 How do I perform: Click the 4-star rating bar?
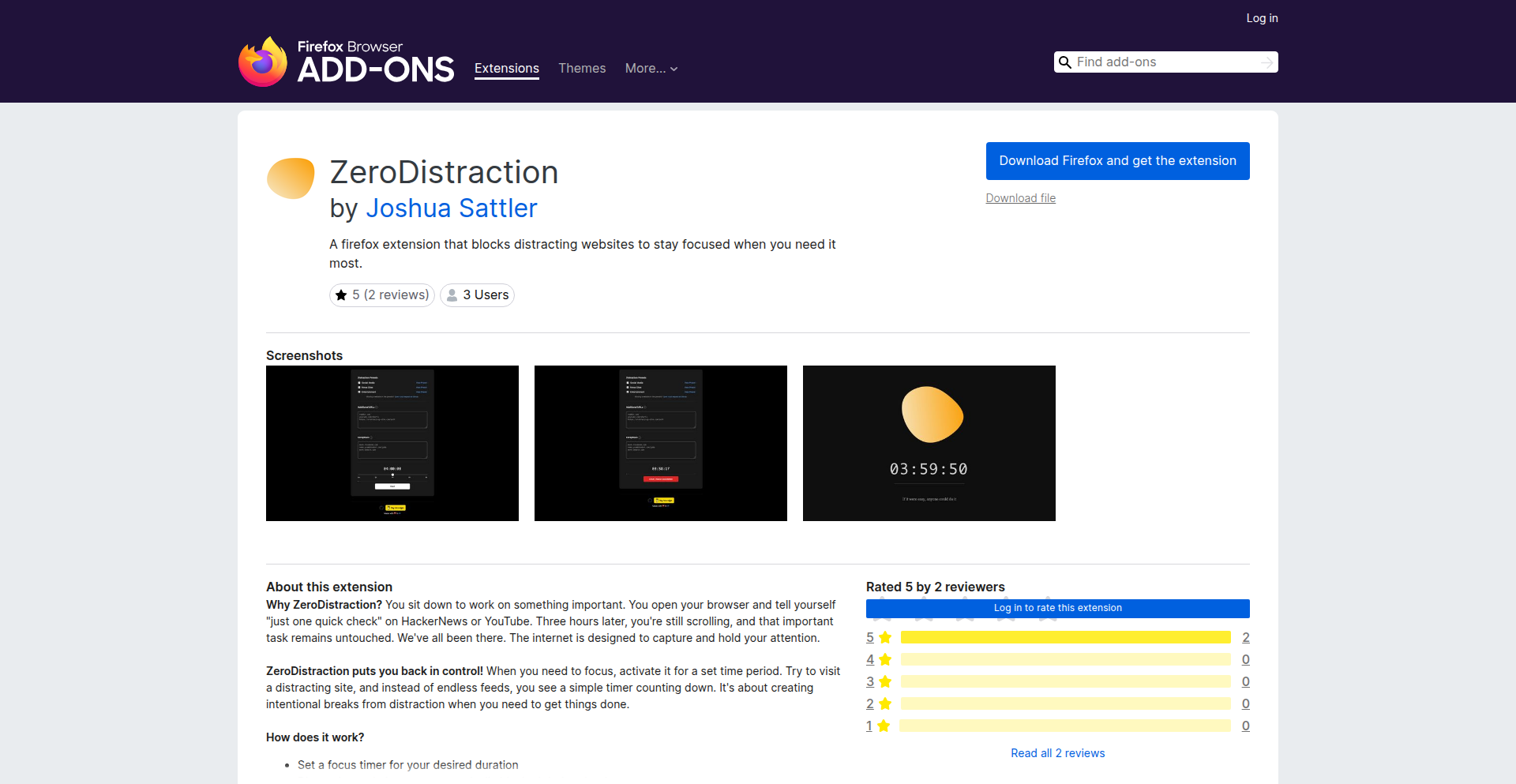pyautogui.click(x=1066, y=659)
